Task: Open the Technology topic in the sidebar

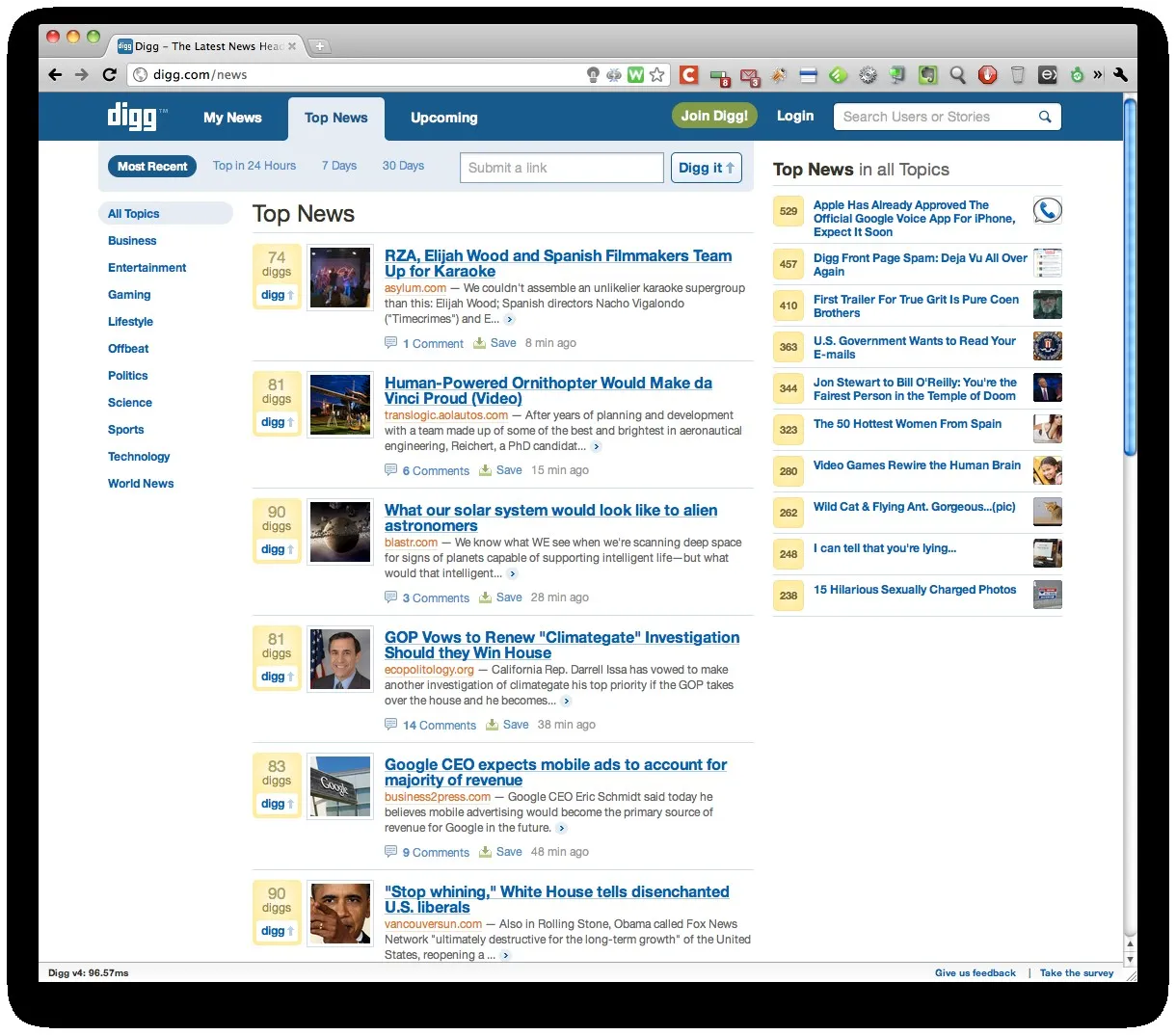Action: [x=139, y=457]
